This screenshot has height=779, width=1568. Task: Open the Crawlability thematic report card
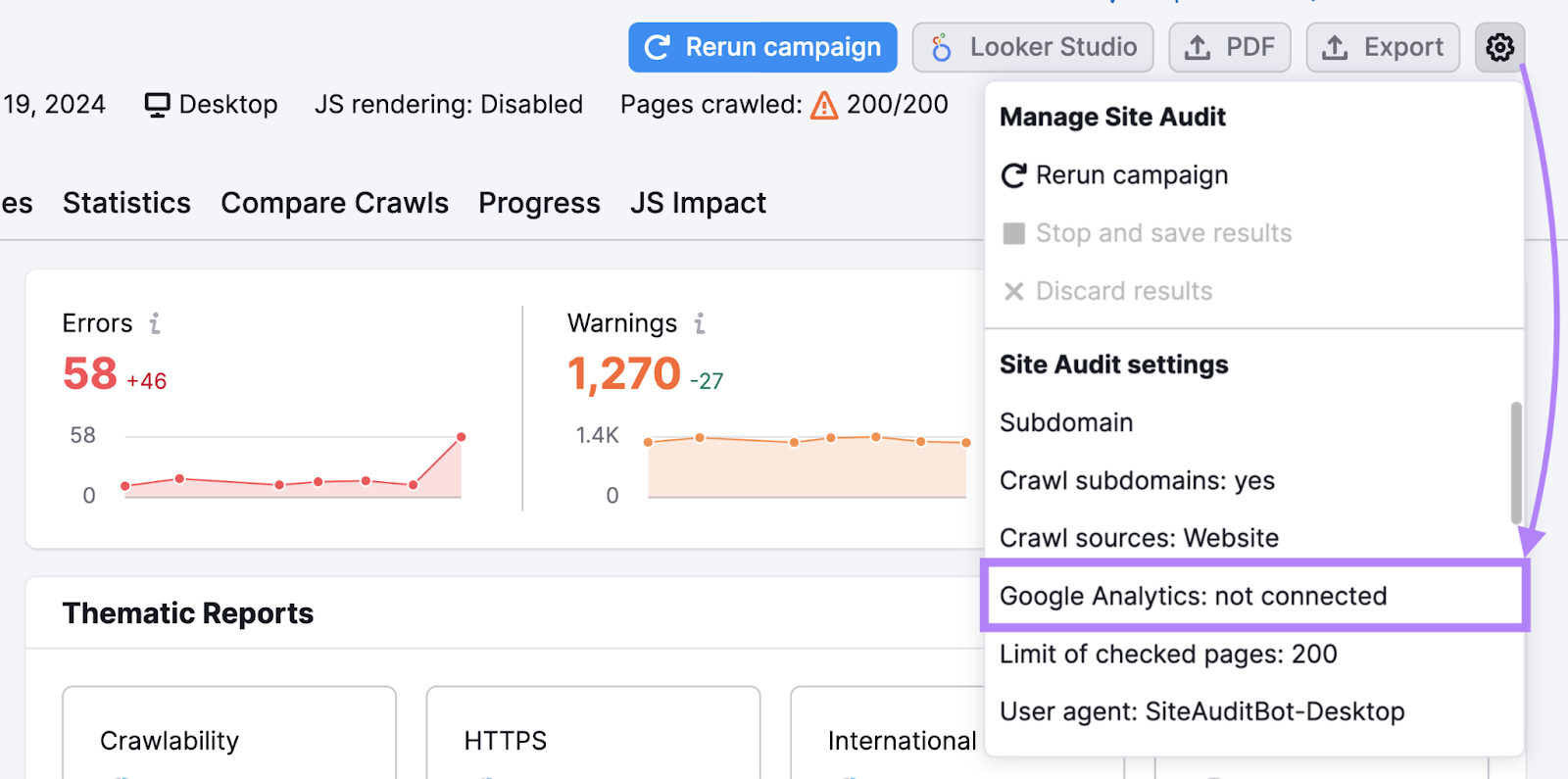[x=228, y=733]
